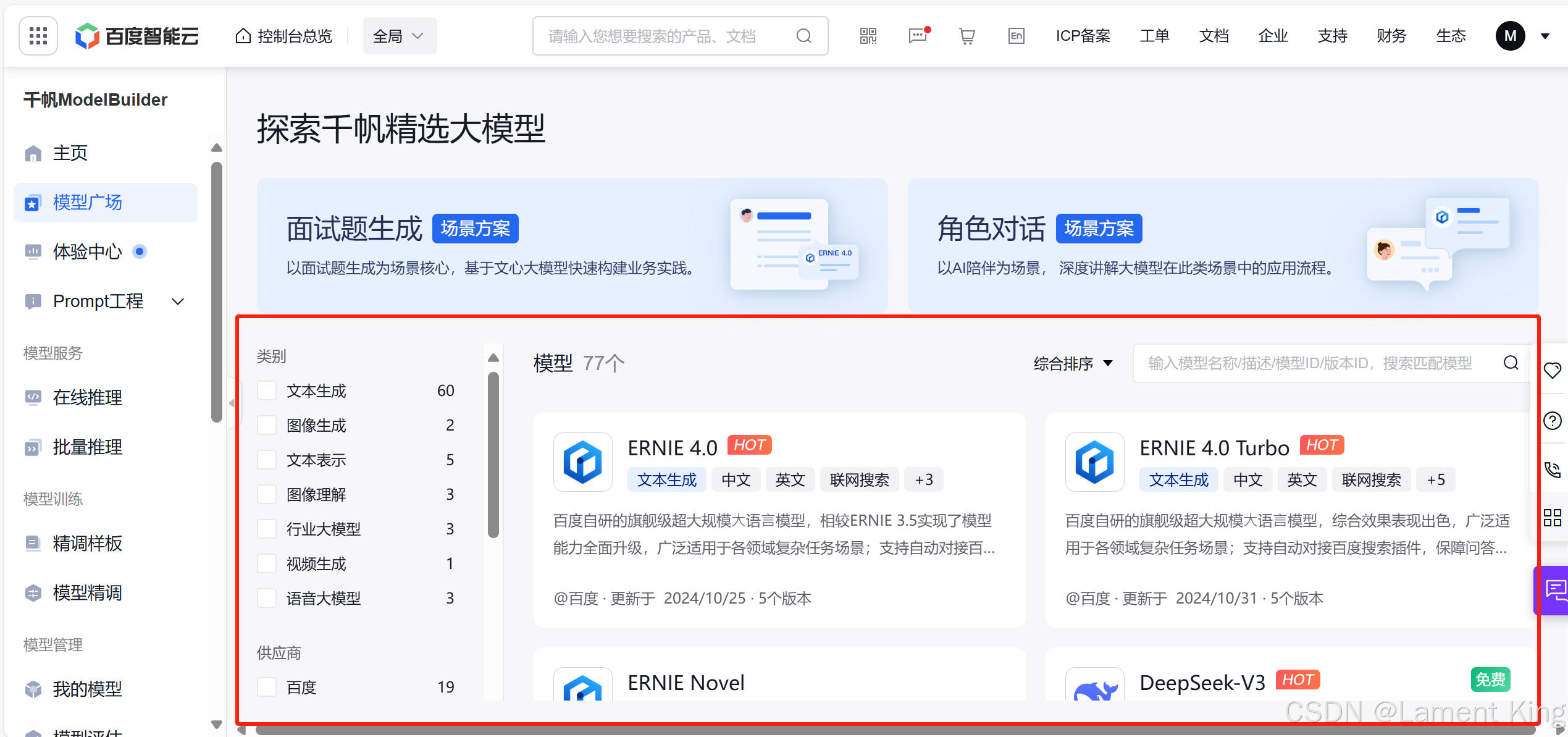Tick the 百度 supplier checkbox

click(267, 687)
